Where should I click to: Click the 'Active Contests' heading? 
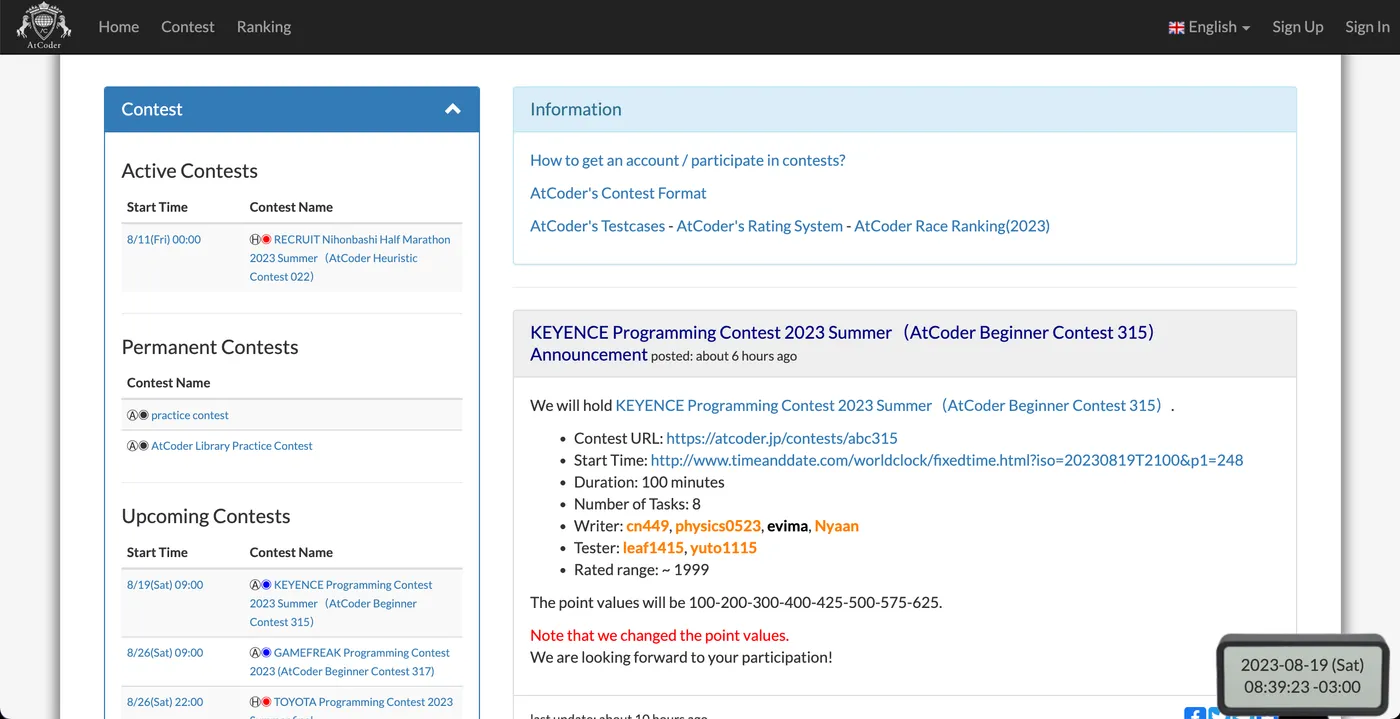pos(189,171)
